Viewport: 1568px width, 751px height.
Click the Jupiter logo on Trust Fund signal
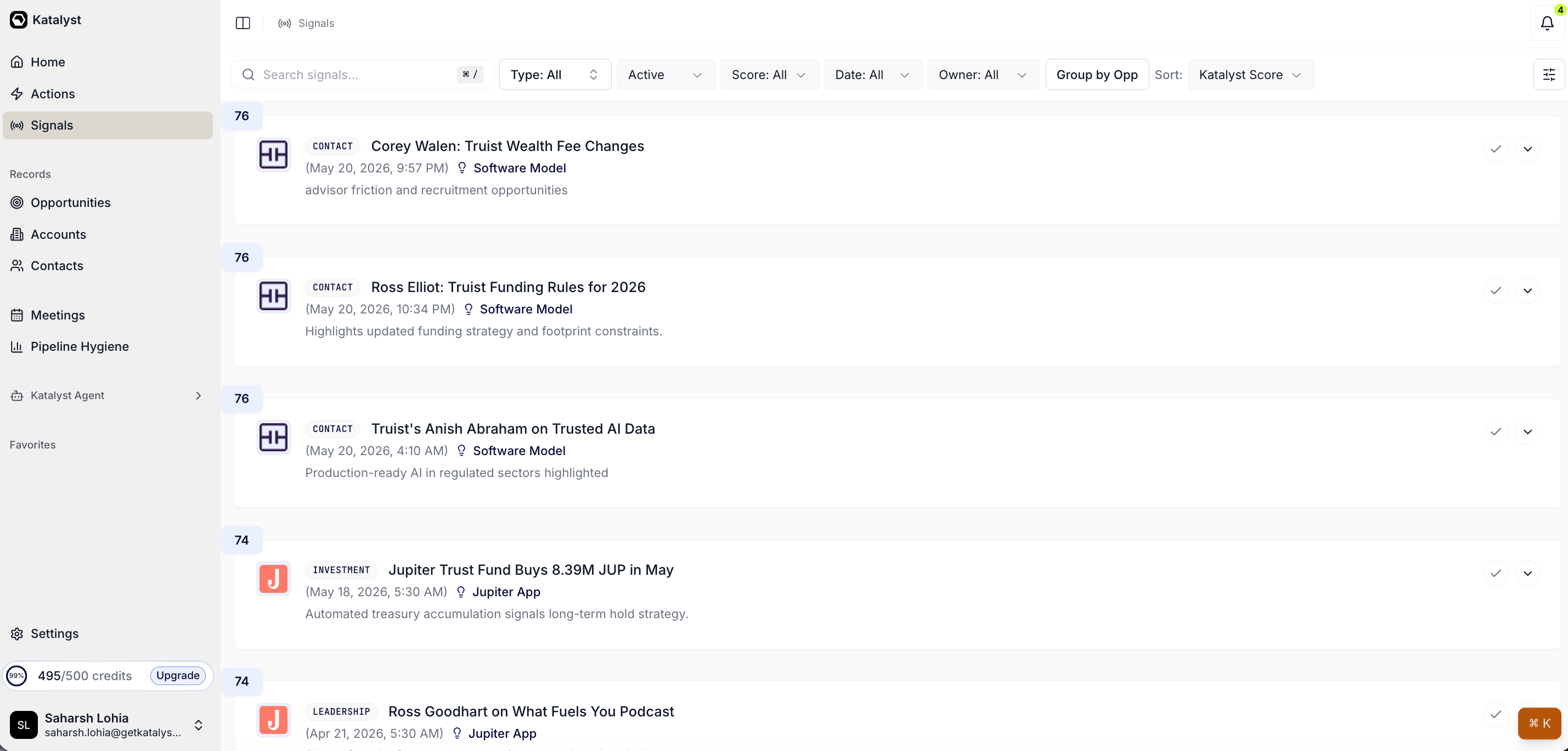(x=273, y=579)
